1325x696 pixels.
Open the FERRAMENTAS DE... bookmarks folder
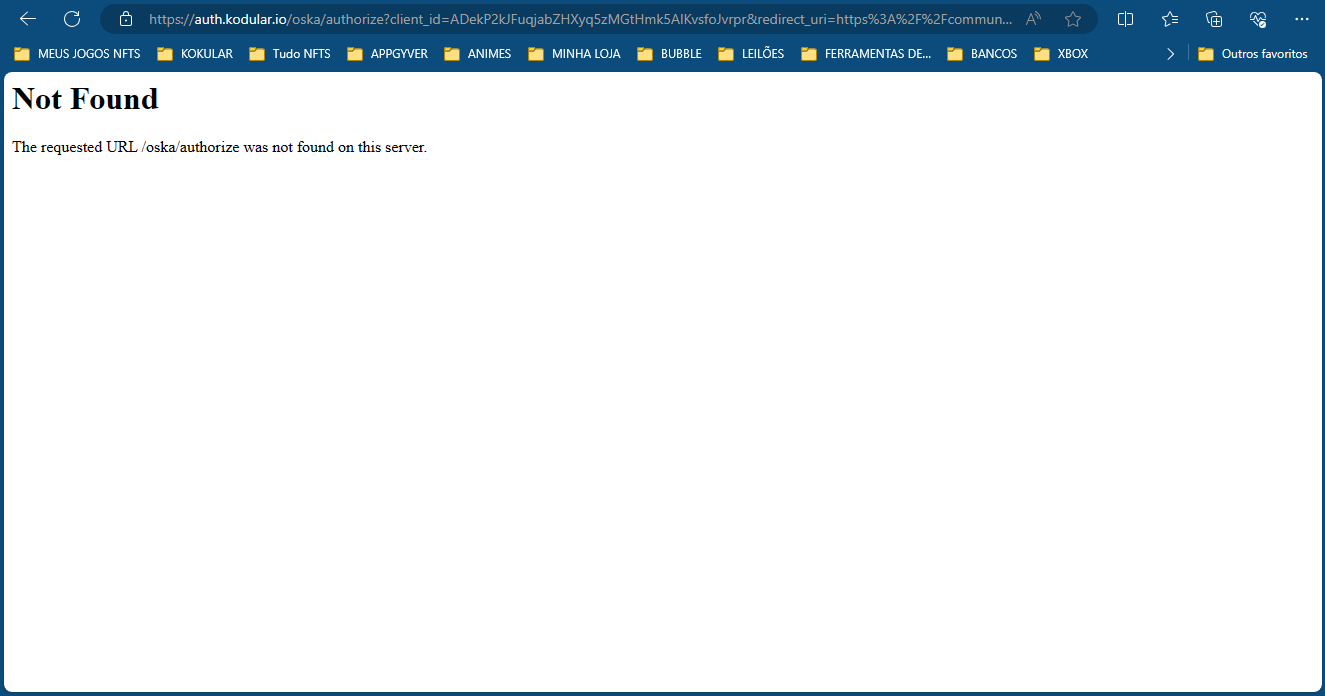tap(867, 54)
